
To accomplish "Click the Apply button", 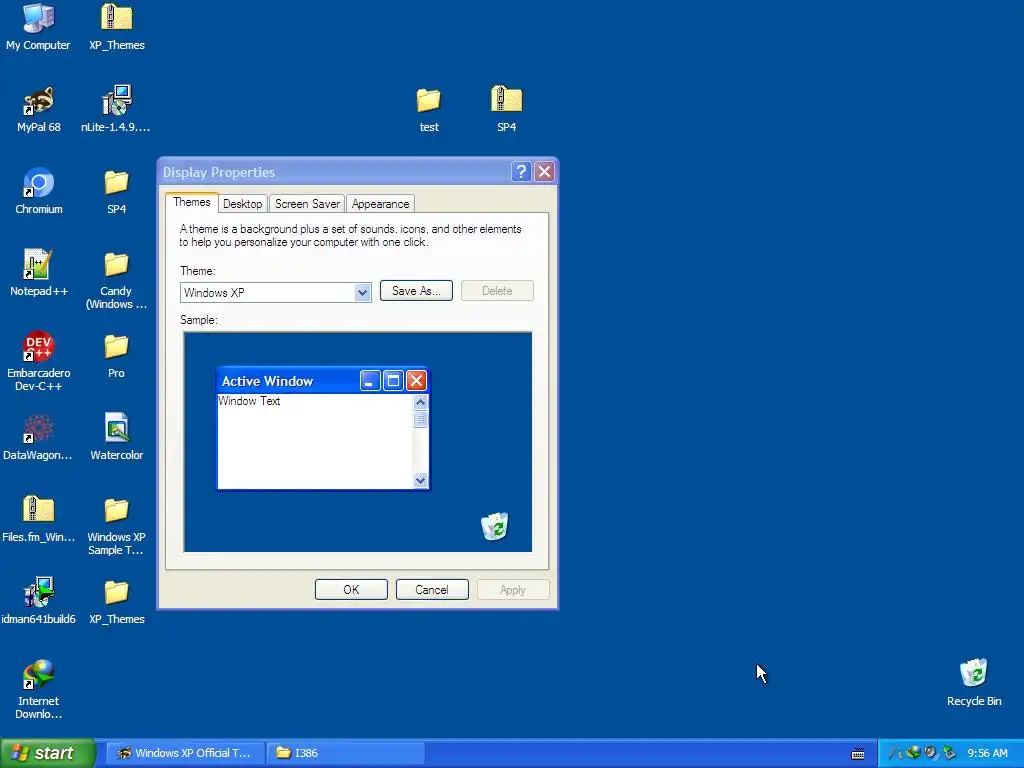I will [x=513, y=590].
